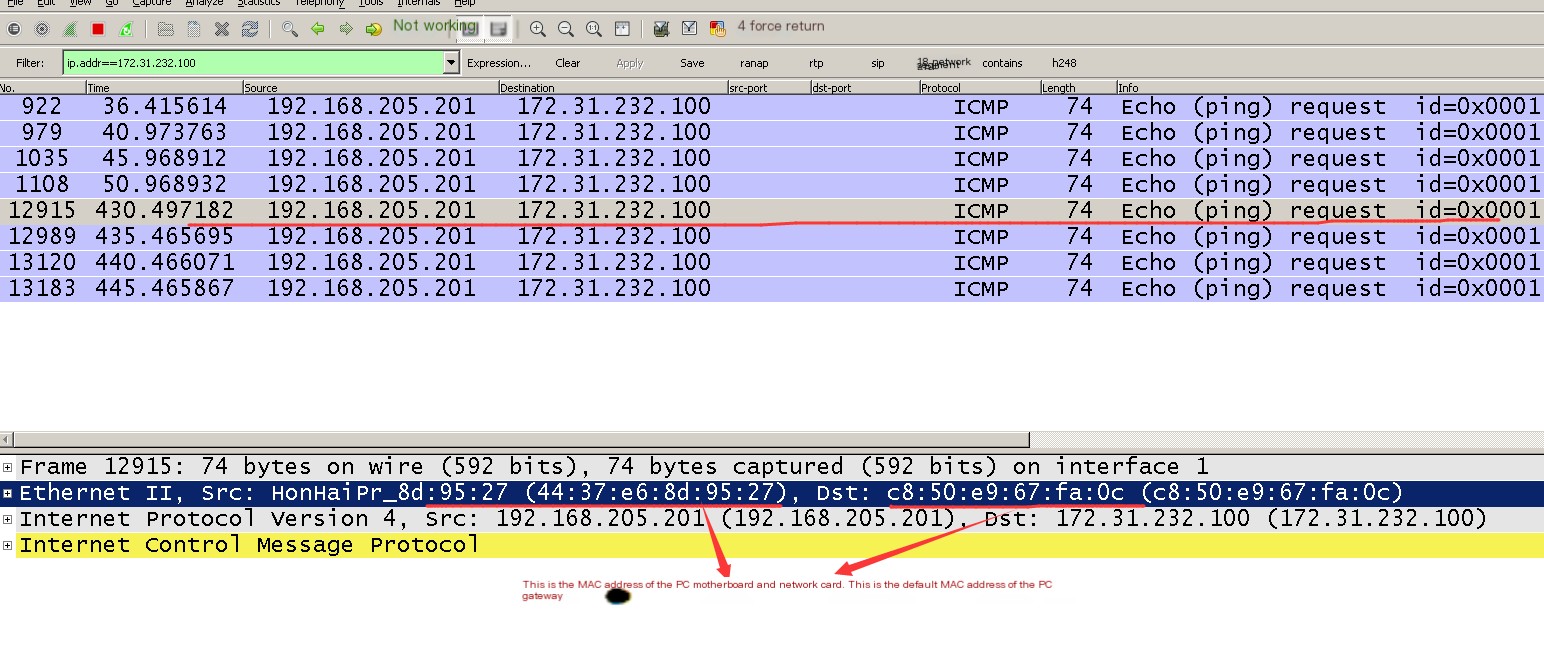The height and width of the screenshot is (663, 1544).
Task: Expand the Frame 12915 tree node
Action: pyautogui.click(x=8, y=467)
